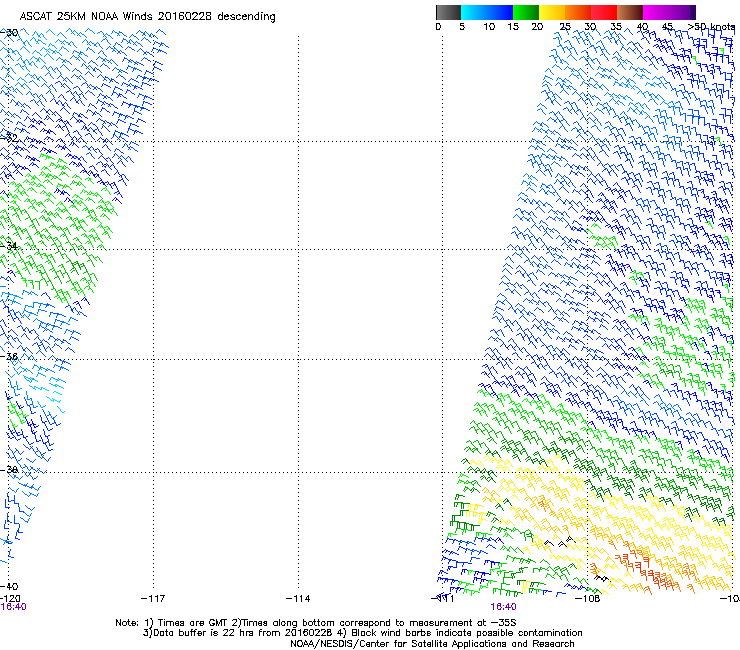Viewport: 740px width, 650px height.
Task: Click the latitude label -40
Action: point(9,586)
